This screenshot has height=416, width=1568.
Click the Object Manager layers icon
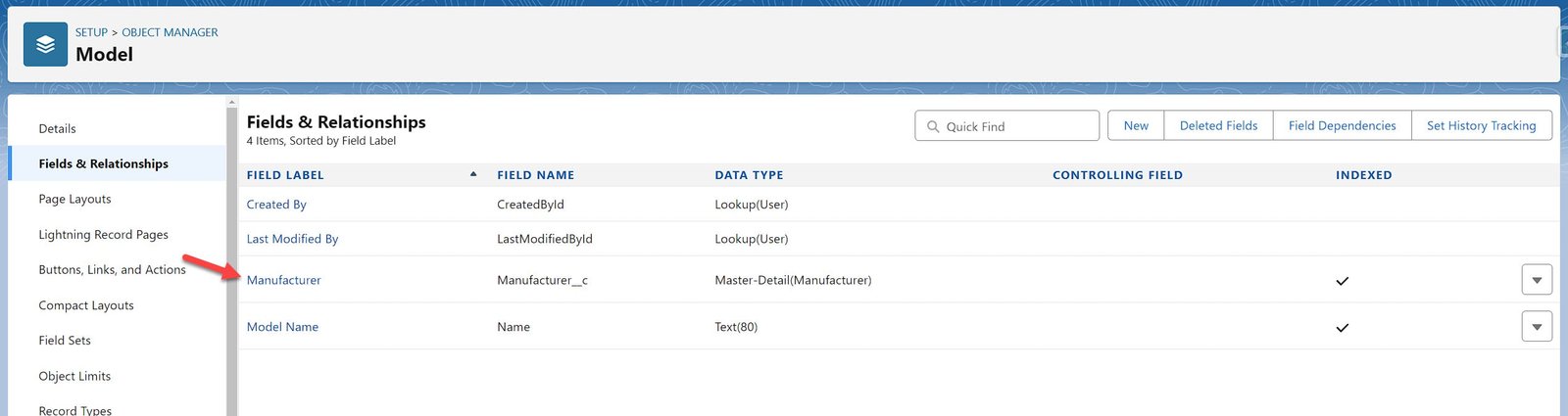[x=45, y=44]
